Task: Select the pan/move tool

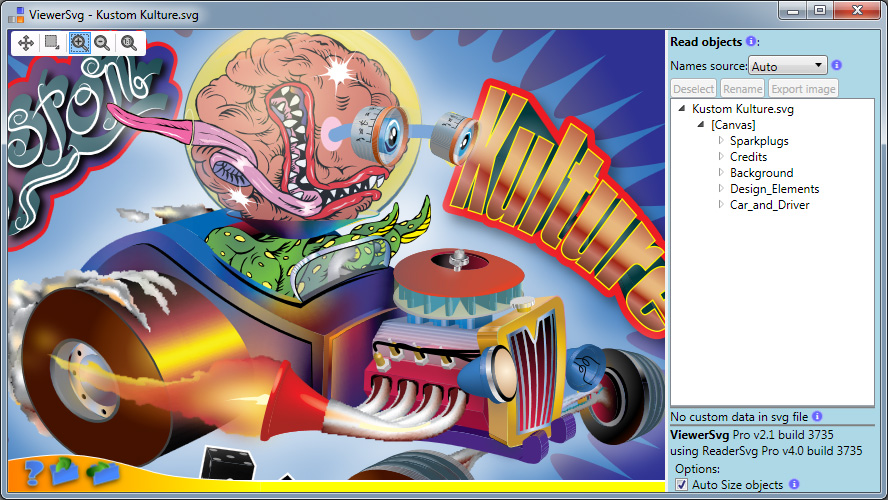Action: click(x=25, y=43)
